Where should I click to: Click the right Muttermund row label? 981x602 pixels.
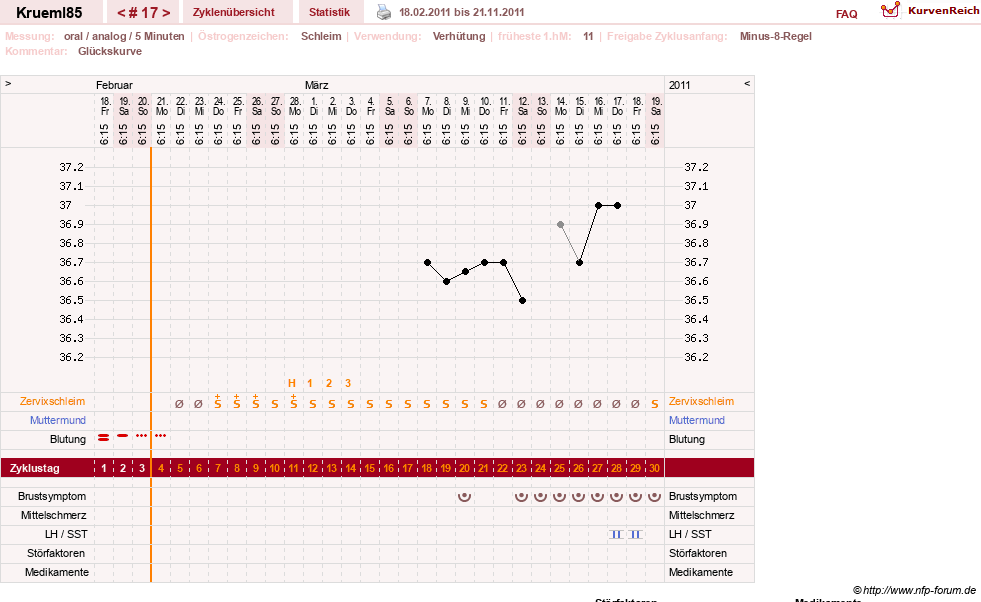(696, 420)
